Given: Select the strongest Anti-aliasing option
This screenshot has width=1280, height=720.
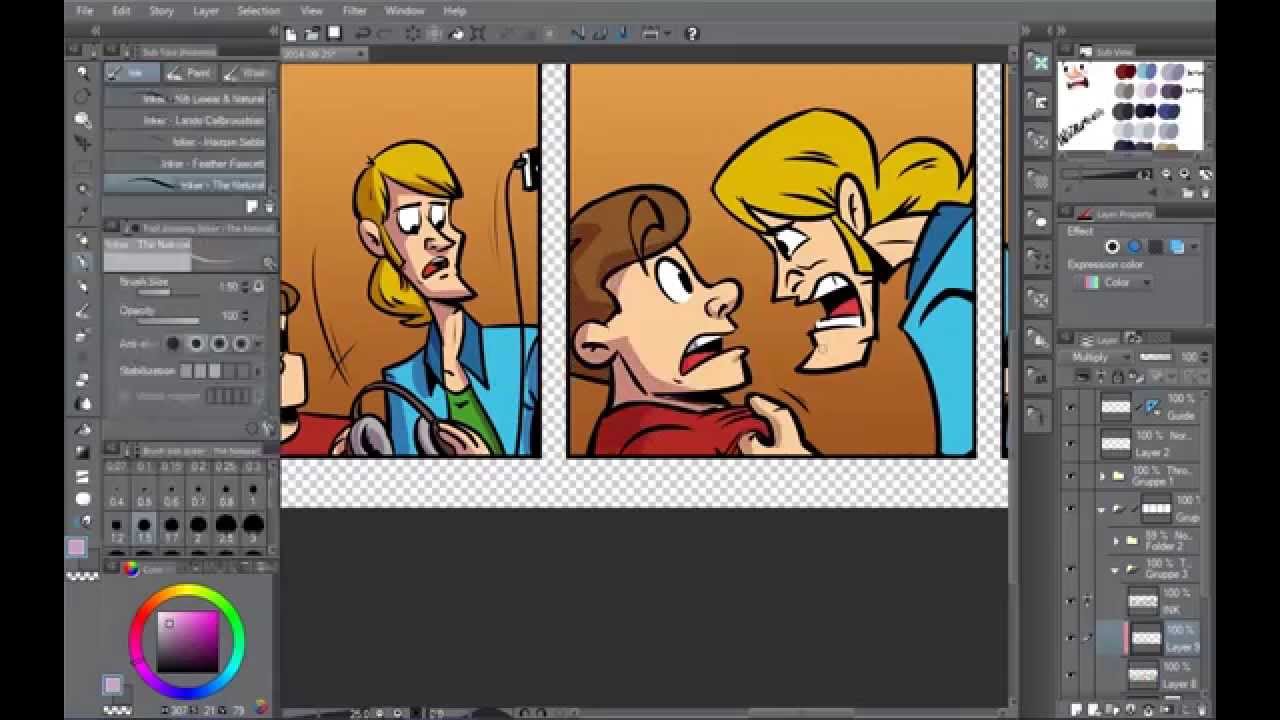Looking at the screenshot, I should [241, 343].
